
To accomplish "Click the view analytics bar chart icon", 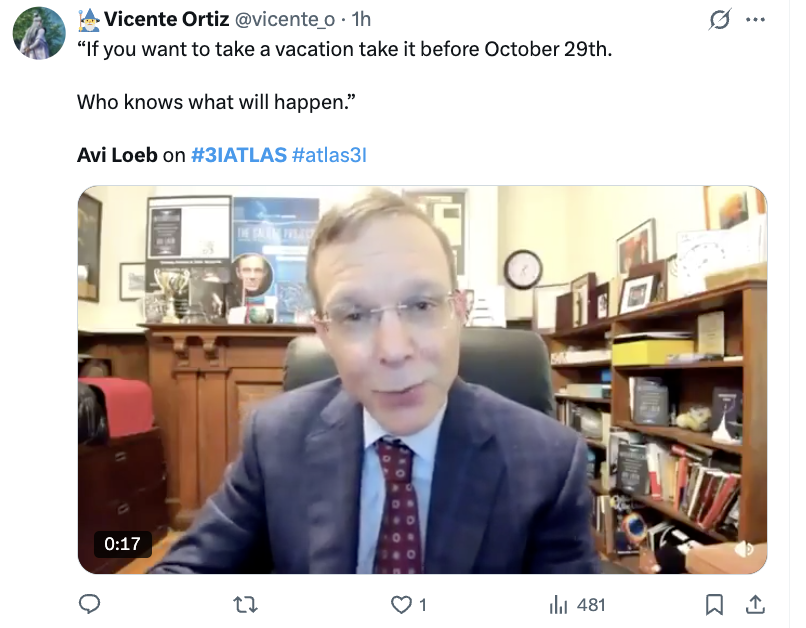I will coord(558,605).
